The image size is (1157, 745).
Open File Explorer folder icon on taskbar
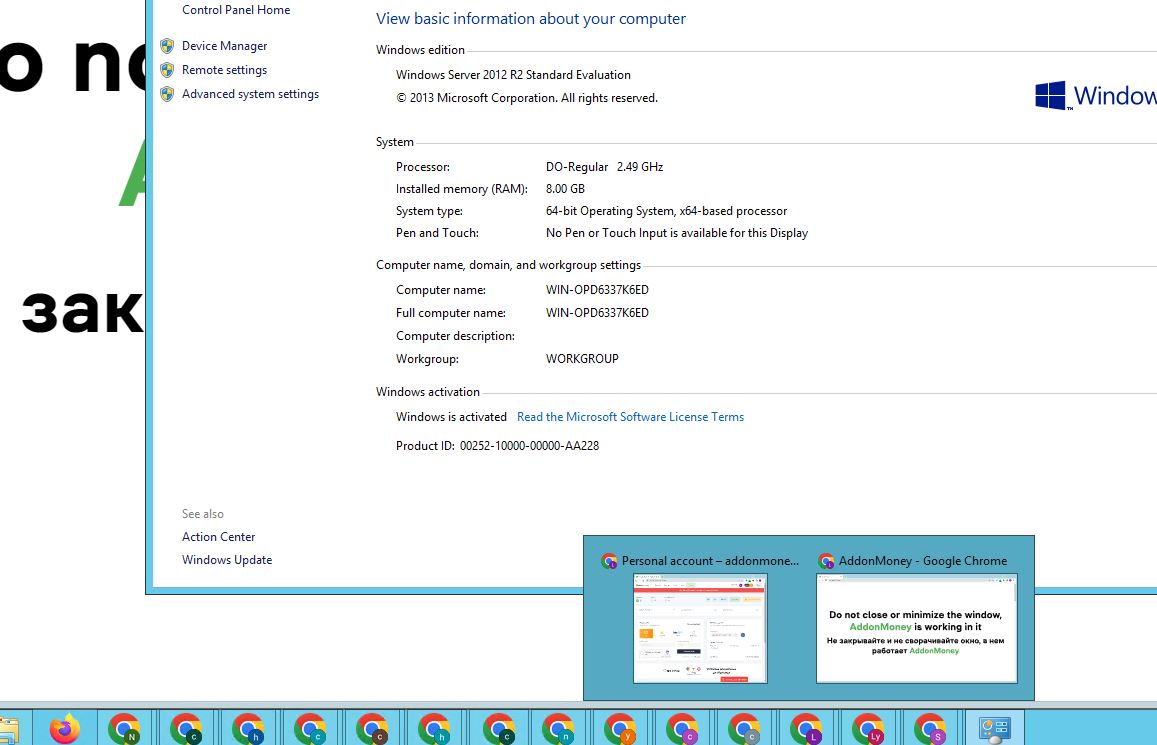click(9, 729)
